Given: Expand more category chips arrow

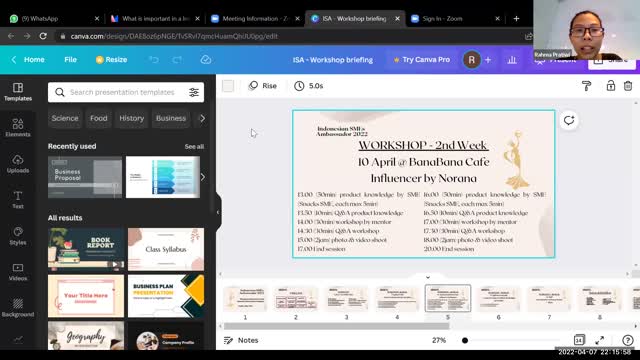Looking at the screenshot, I should tap(202, 118).
